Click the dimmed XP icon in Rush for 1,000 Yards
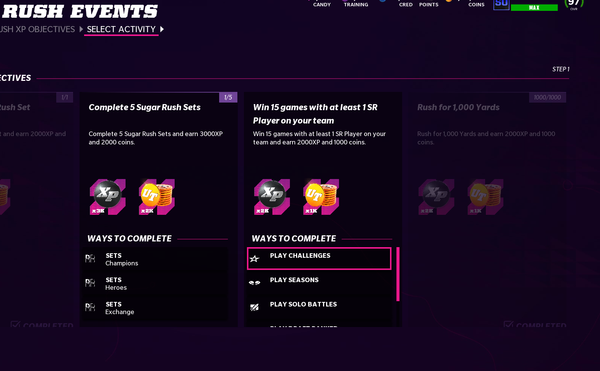 436,197
